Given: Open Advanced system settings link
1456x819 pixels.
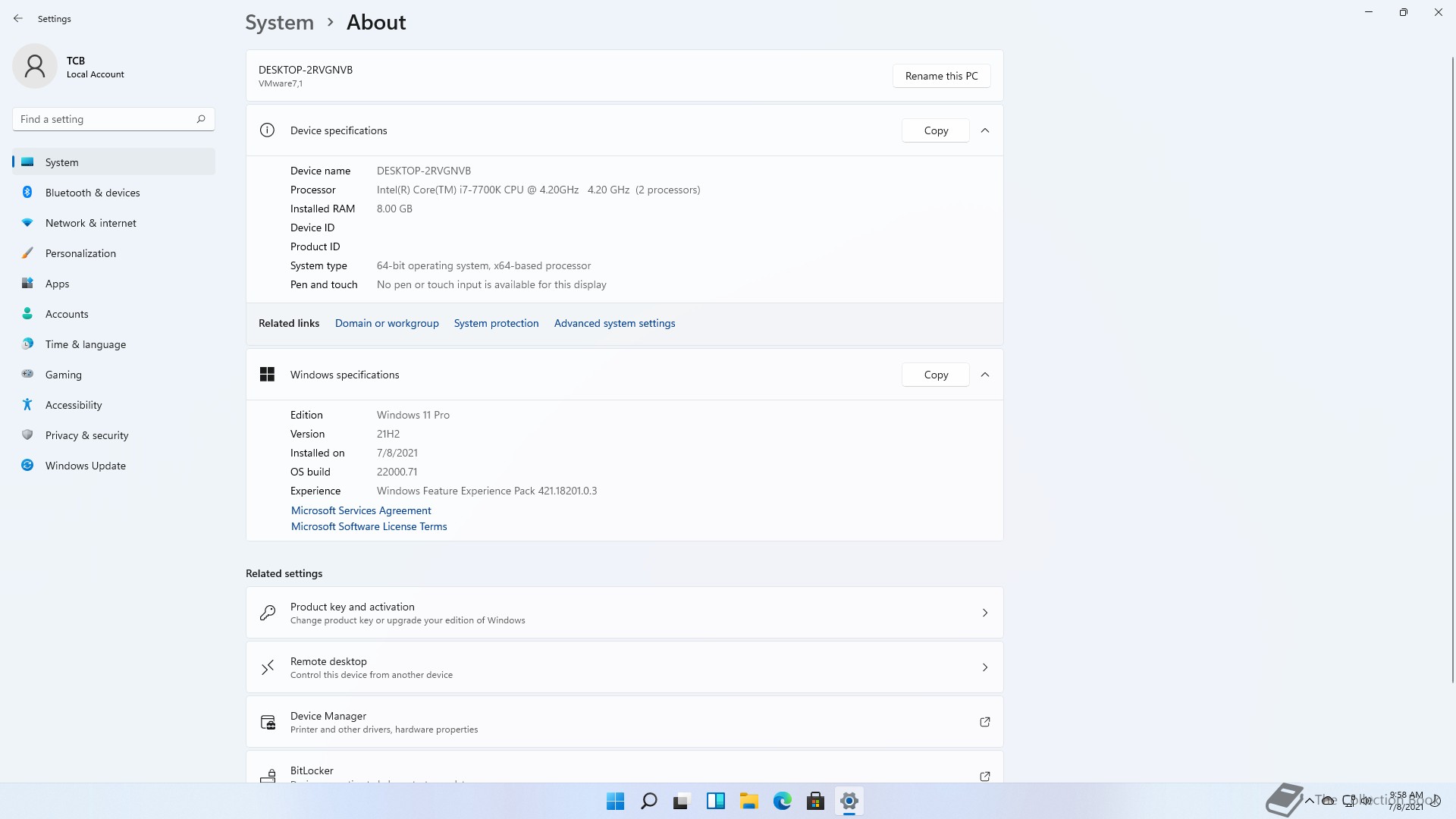Looking at the screenshot, I should click(614, 323).
